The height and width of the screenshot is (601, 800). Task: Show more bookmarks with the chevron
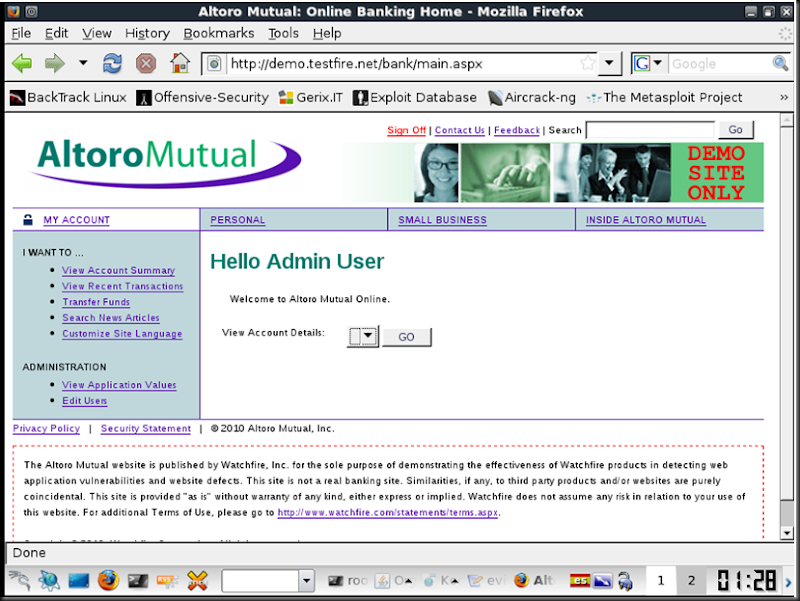coord(784,97)
